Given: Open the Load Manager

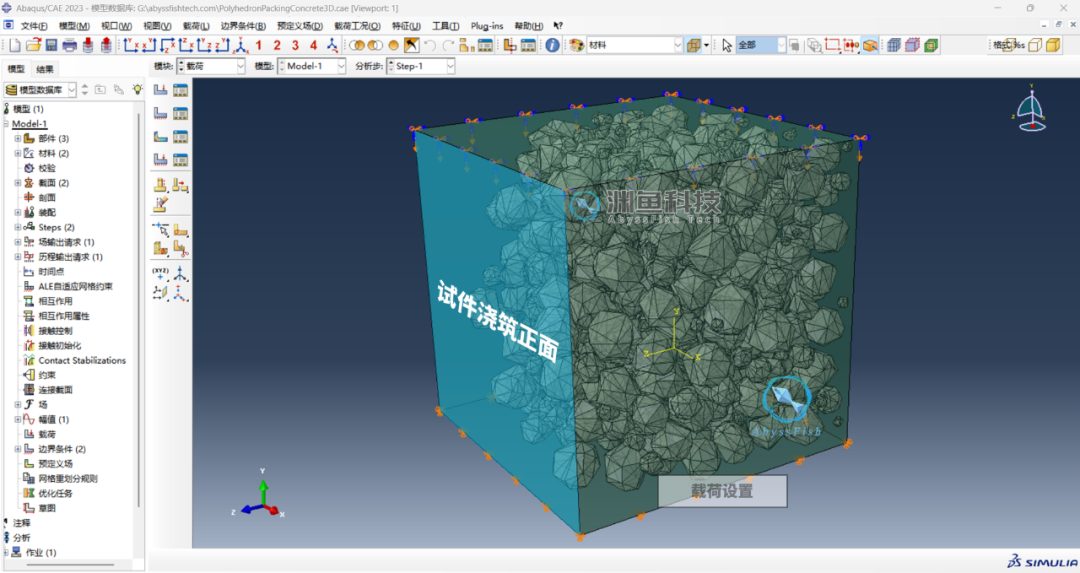Looking at the screenshot, I should pyautogui.click(x=180, y=90).
